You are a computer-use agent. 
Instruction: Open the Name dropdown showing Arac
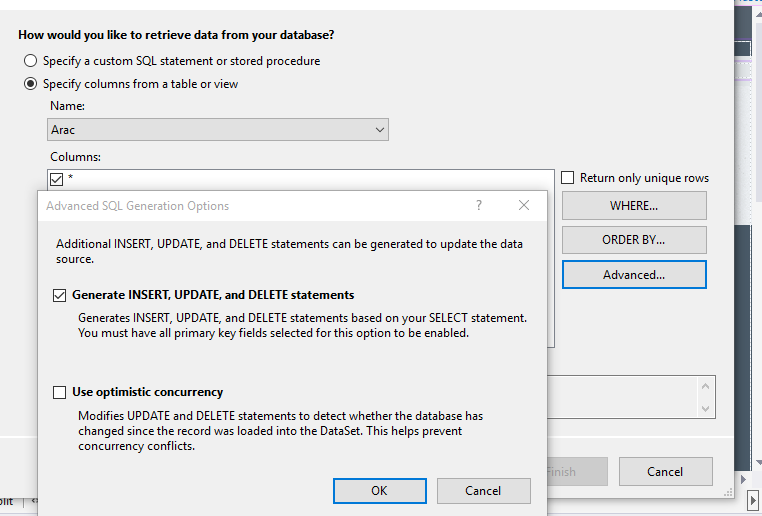[379, 130]
